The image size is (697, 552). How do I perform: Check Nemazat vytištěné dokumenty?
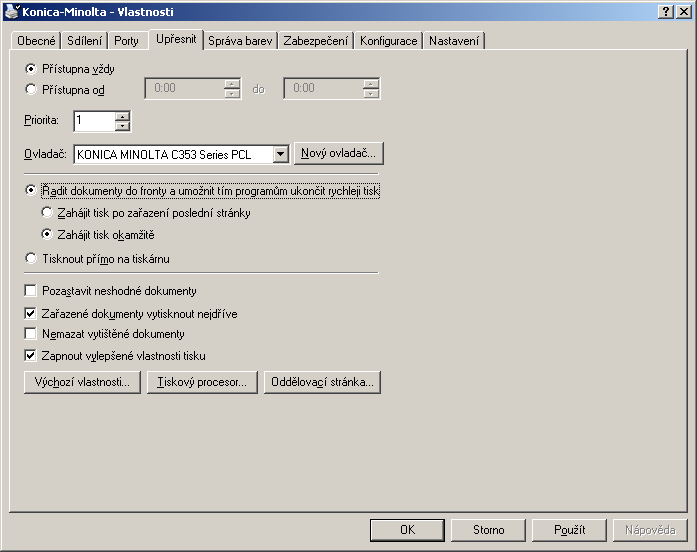click(30, 333)
